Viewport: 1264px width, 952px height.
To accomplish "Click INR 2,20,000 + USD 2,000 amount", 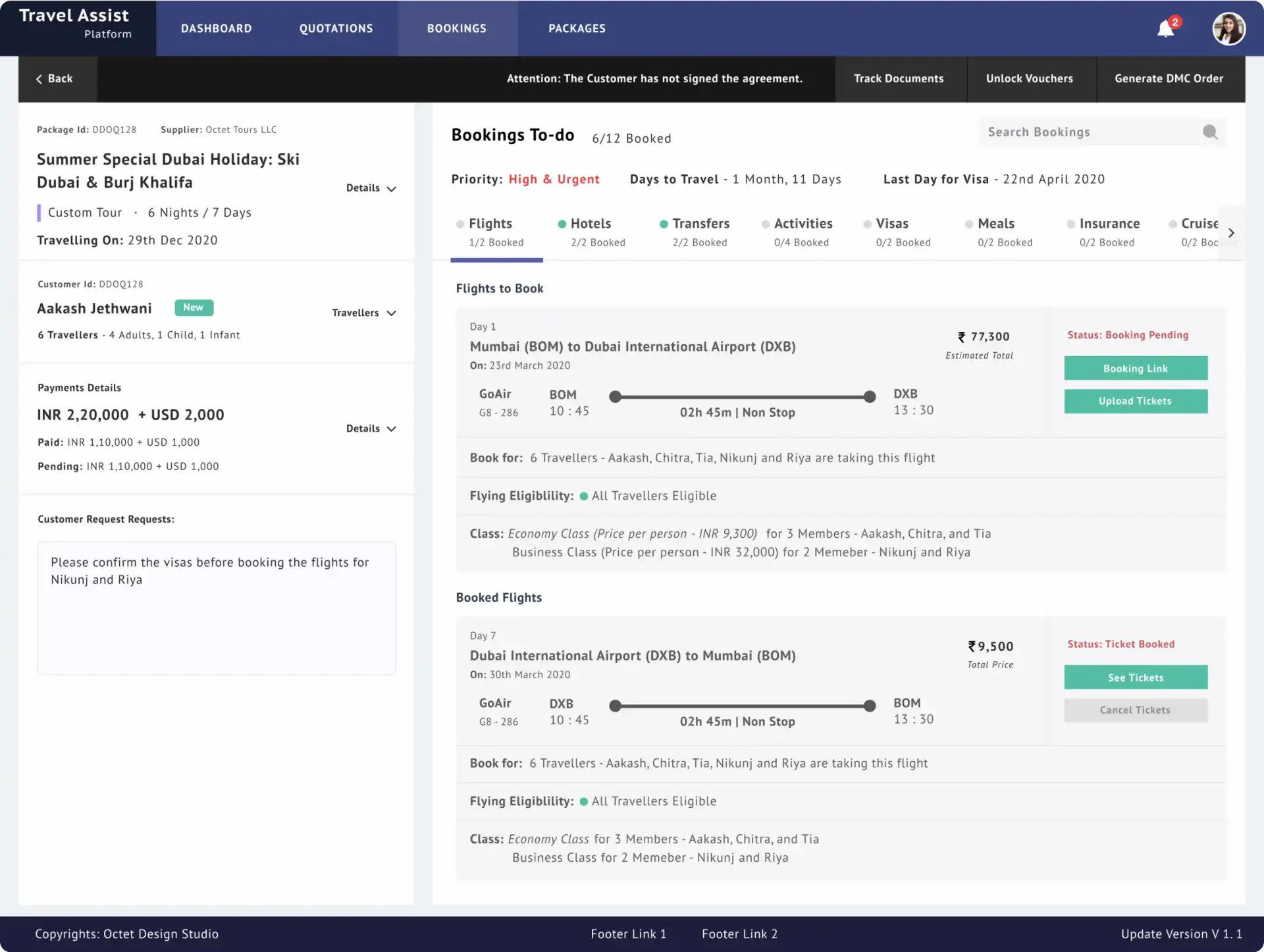I will pos(131,415).
